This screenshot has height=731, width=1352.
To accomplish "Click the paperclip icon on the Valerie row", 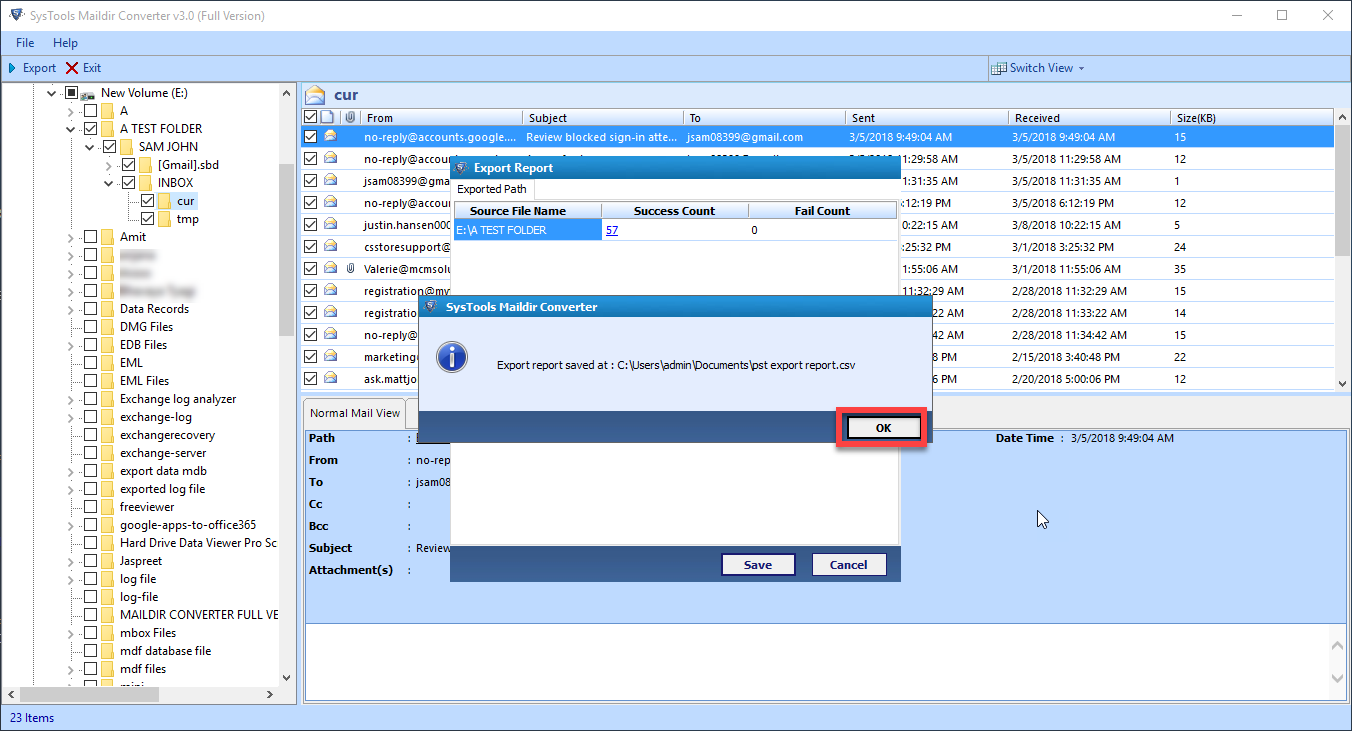I will click(350, 268).
